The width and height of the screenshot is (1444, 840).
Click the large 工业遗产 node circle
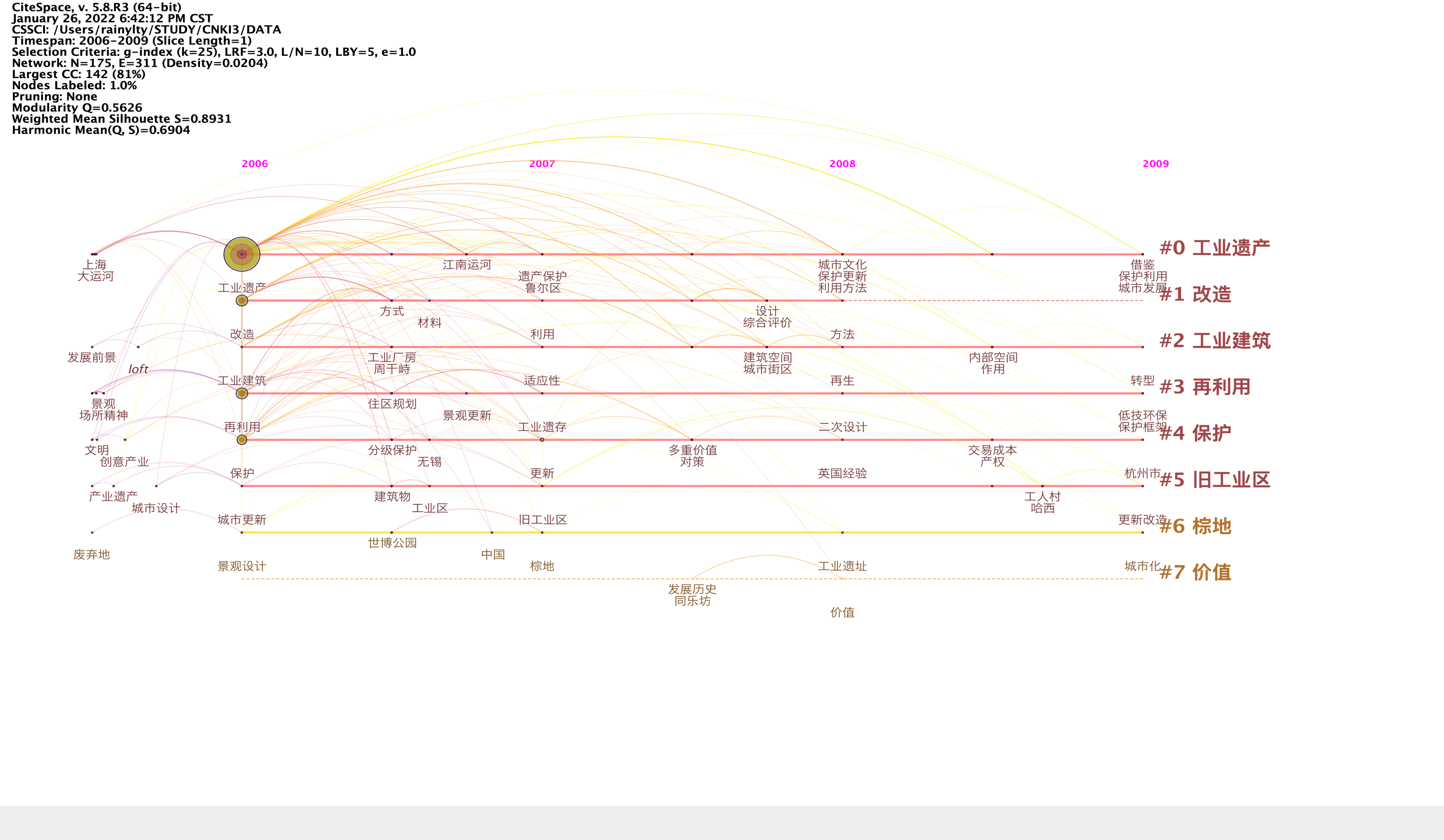(x=242, y=254)
